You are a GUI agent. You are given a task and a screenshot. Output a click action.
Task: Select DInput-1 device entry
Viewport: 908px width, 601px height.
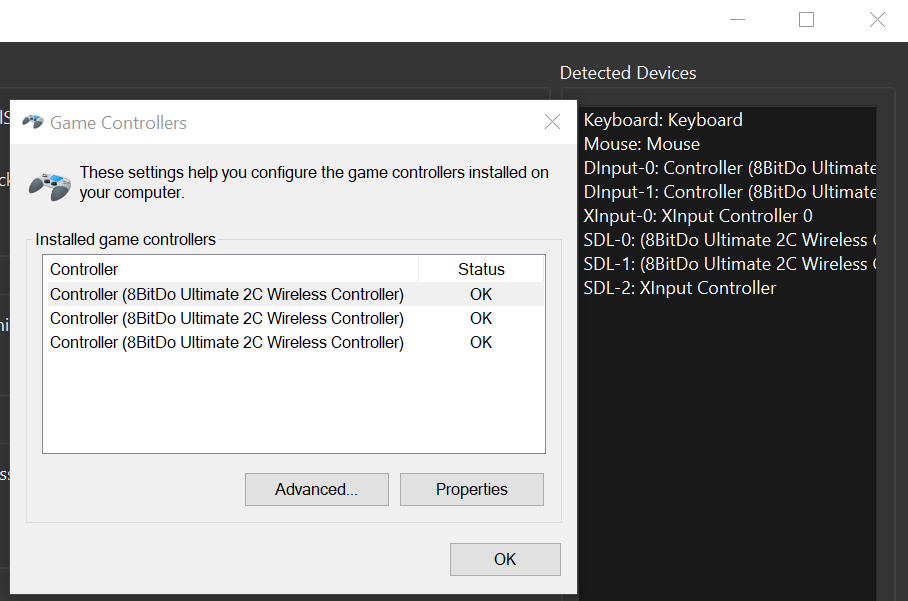tap(729, 192)
